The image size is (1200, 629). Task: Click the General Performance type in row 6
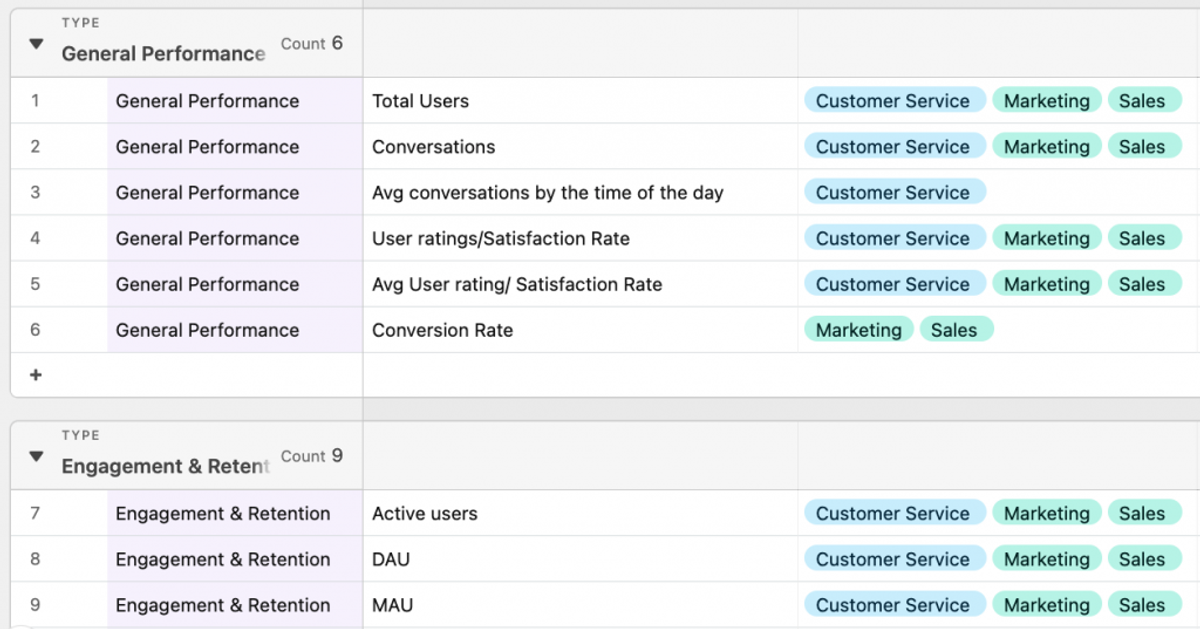point(235,331)
